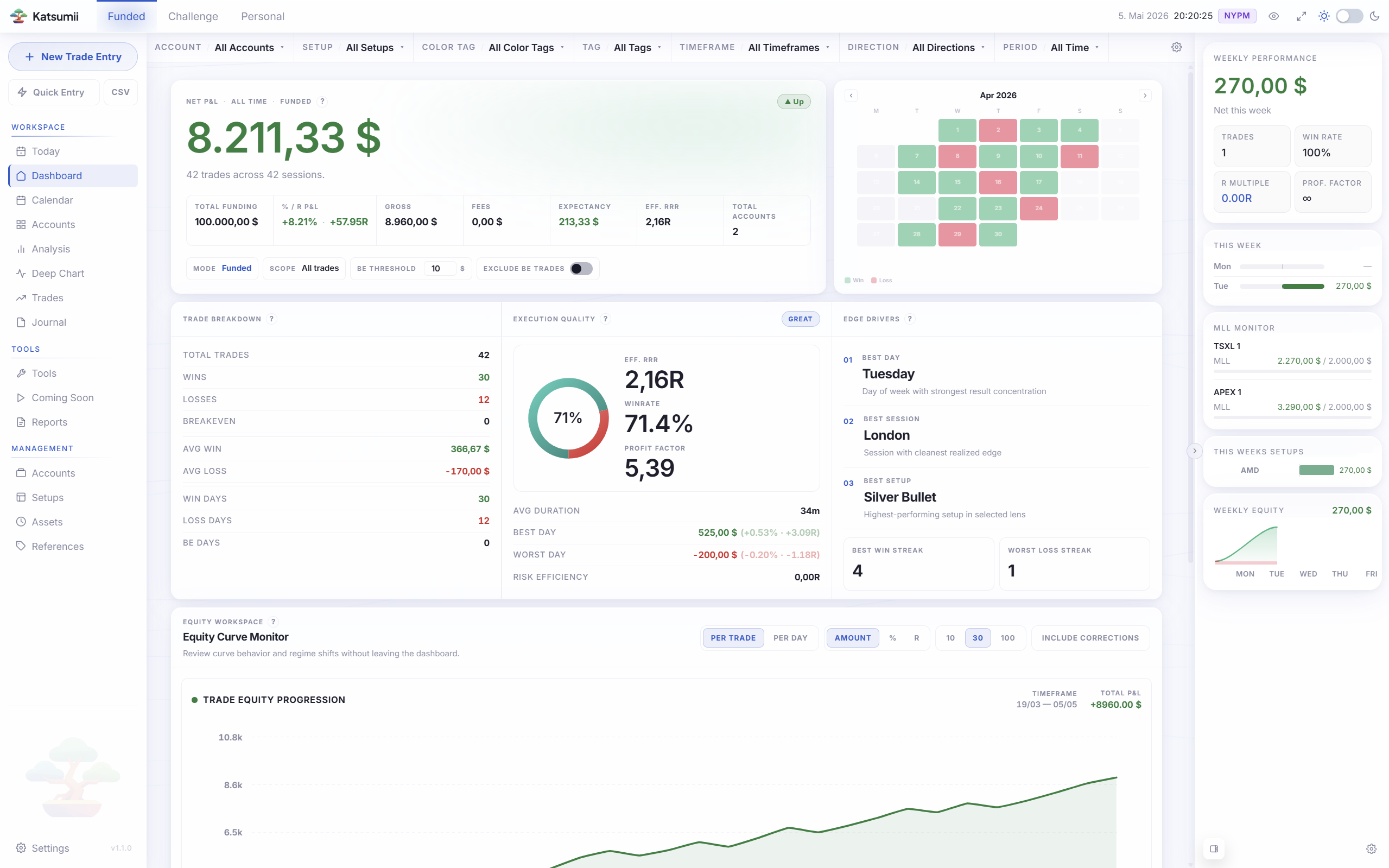Open the Timeframe filter dropdown
This screenshot has width=1389, height=868.
tap(755, 47)
